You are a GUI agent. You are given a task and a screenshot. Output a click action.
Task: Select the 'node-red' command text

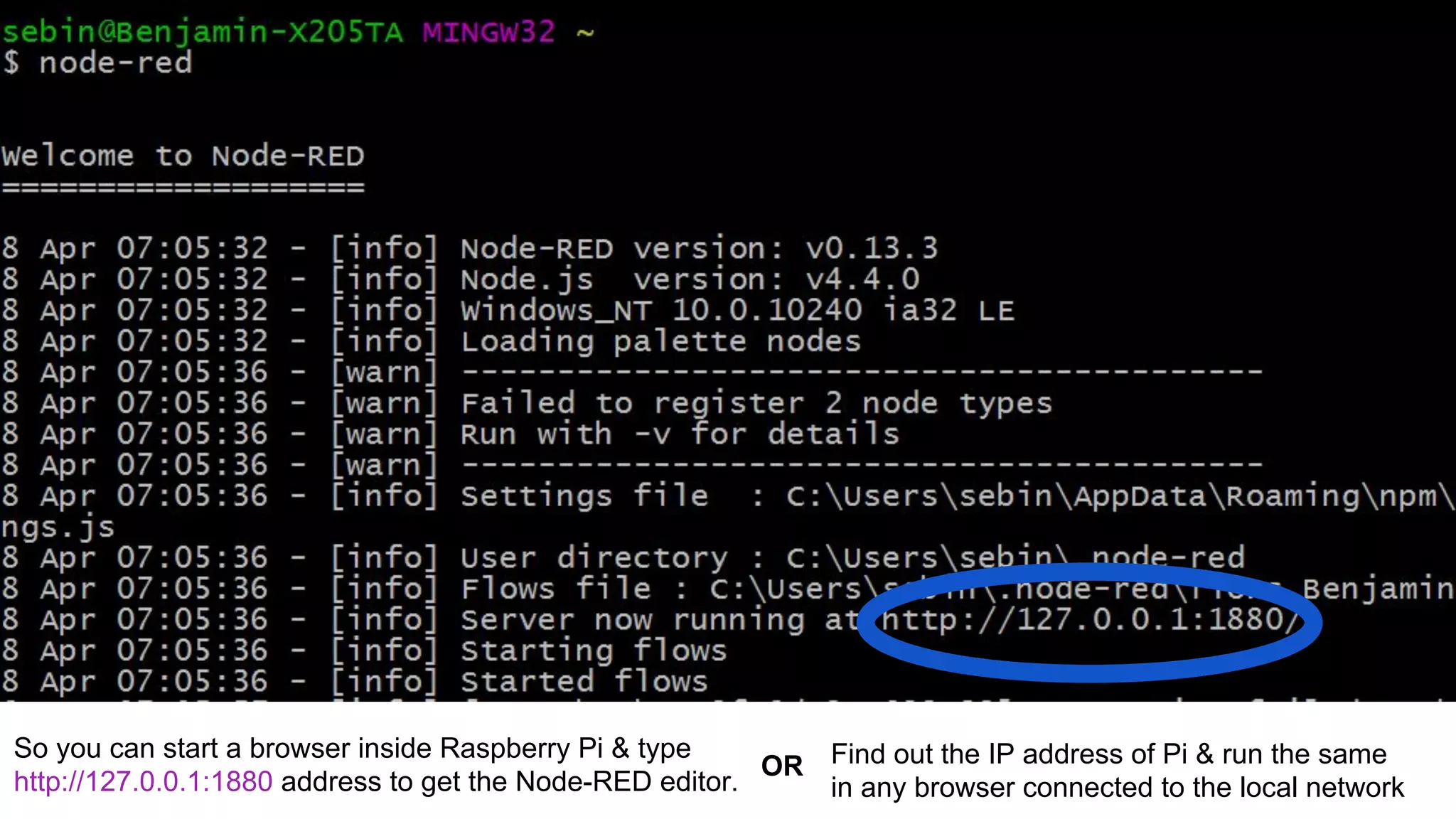(x=115, y=63)
